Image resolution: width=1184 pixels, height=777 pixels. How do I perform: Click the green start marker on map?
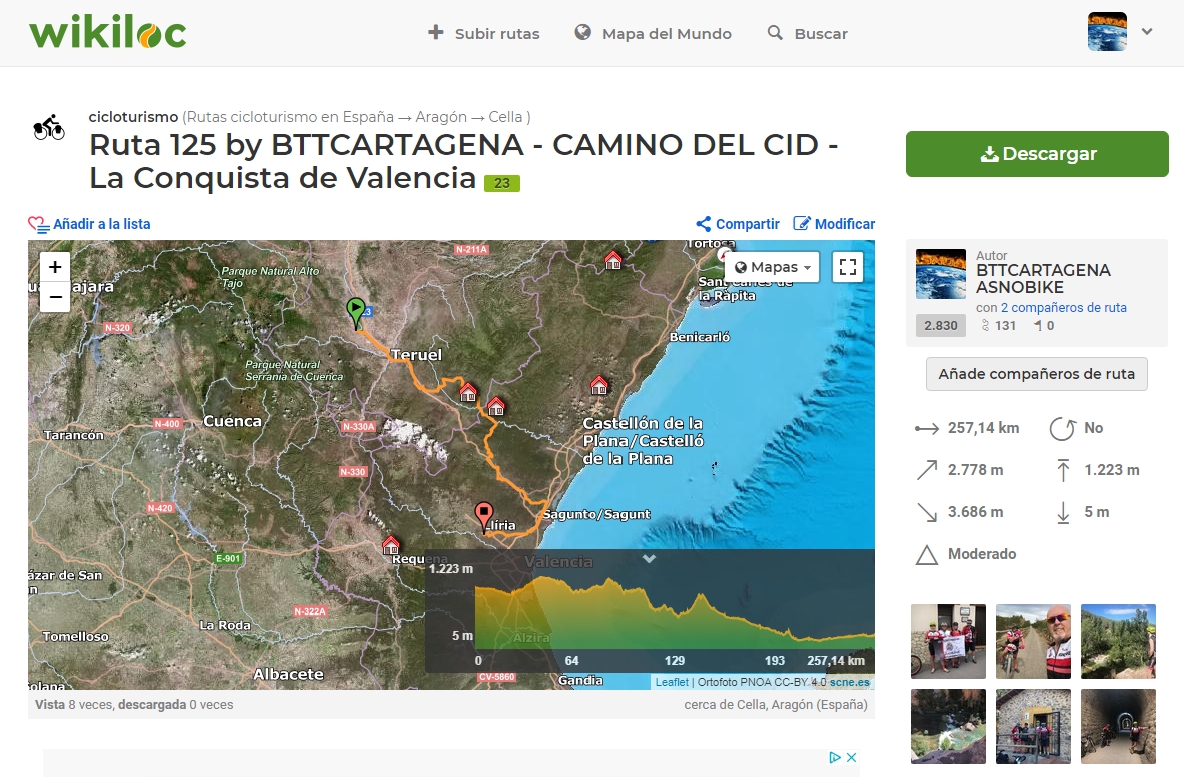(x=356, y=313)
